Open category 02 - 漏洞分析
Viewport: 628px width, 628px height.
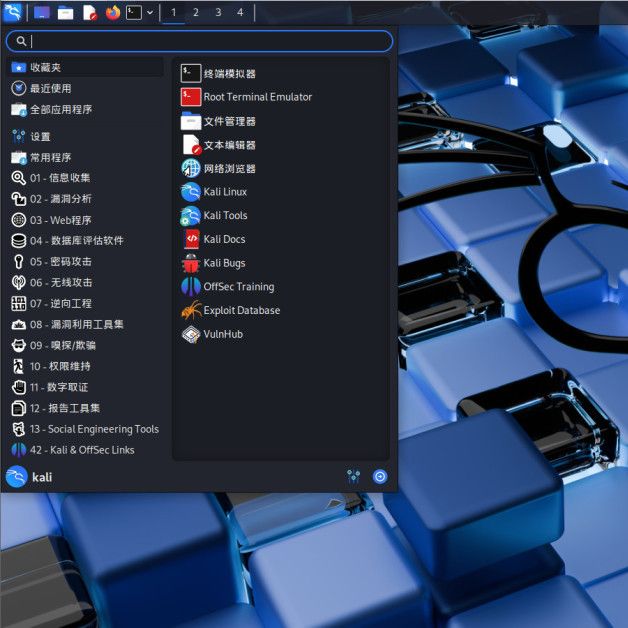[x=86, y=199]
